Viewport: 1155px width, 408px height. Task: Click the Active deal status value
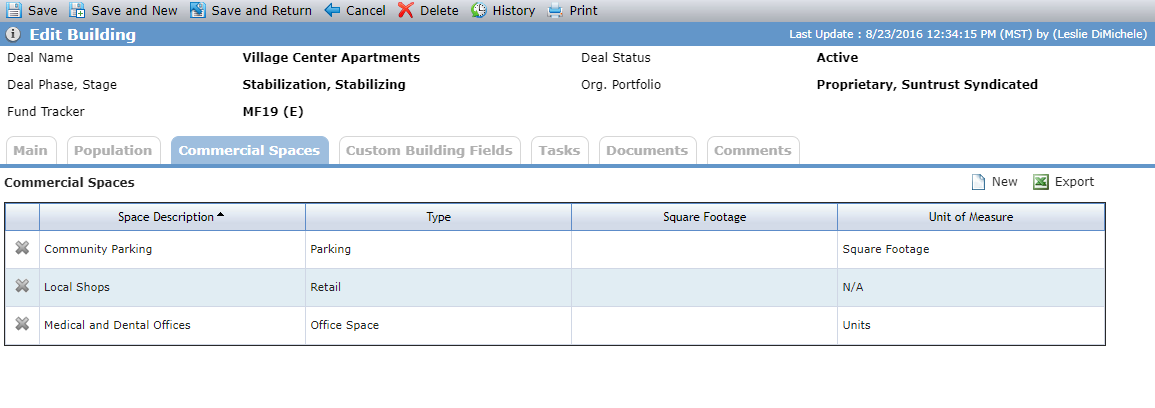[x=838, y=57]
